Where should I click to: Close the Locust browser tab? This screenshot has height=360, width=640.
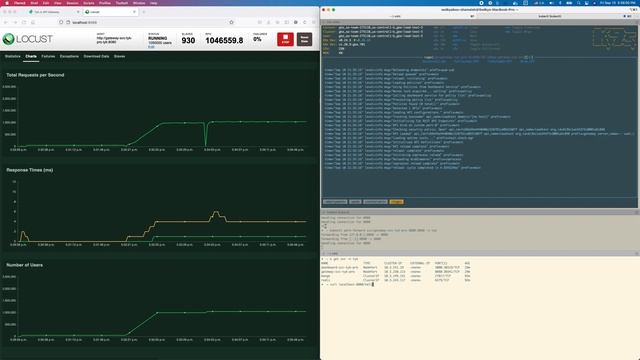pos(134,12)
